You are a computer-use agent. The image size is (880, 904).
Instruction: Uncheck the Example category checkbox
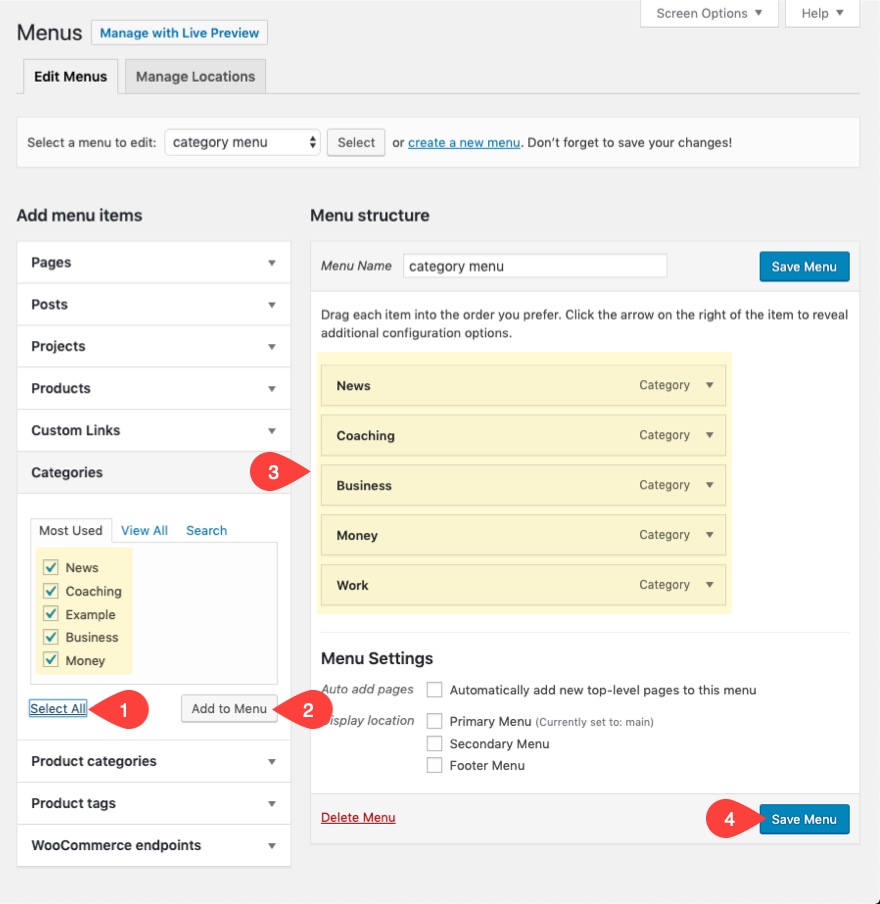(51, 614)
